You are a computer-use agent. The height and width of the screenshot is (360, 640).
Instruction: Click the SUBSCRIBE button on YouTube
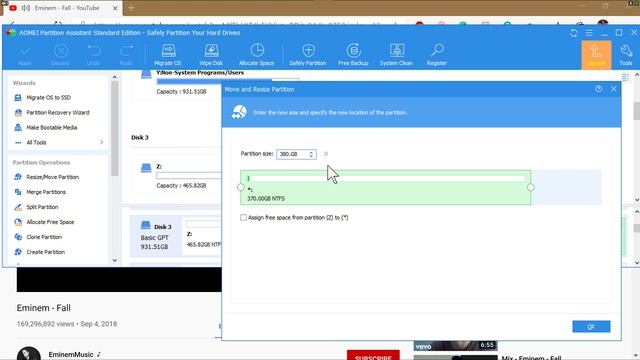pos(373,355)
